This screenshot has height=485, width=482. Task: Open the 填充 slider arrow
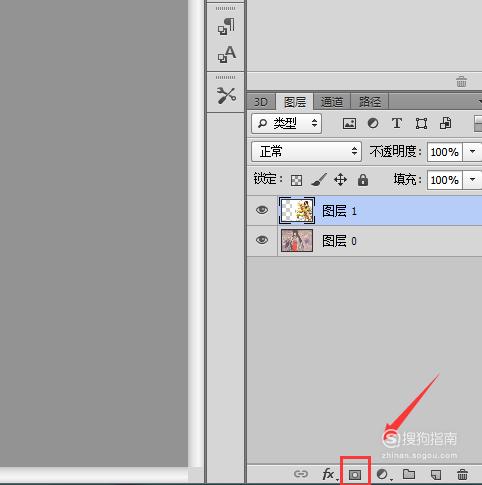click(472, 180)
